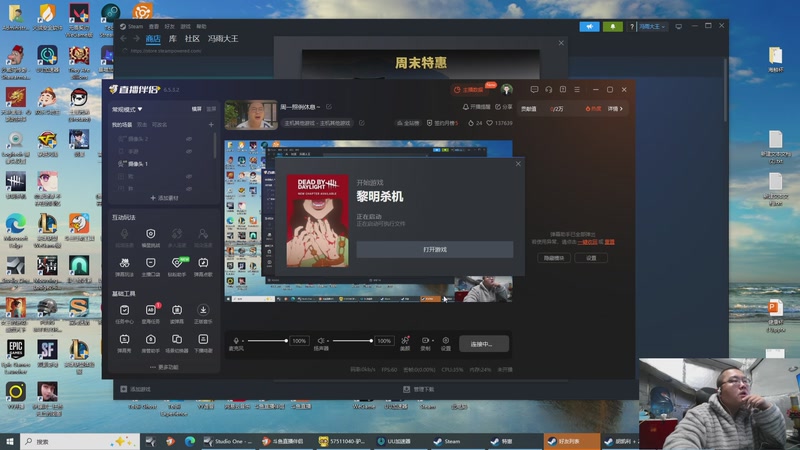Add a new scene with the plus icon

pyautogui.click(x=211, y=124)
